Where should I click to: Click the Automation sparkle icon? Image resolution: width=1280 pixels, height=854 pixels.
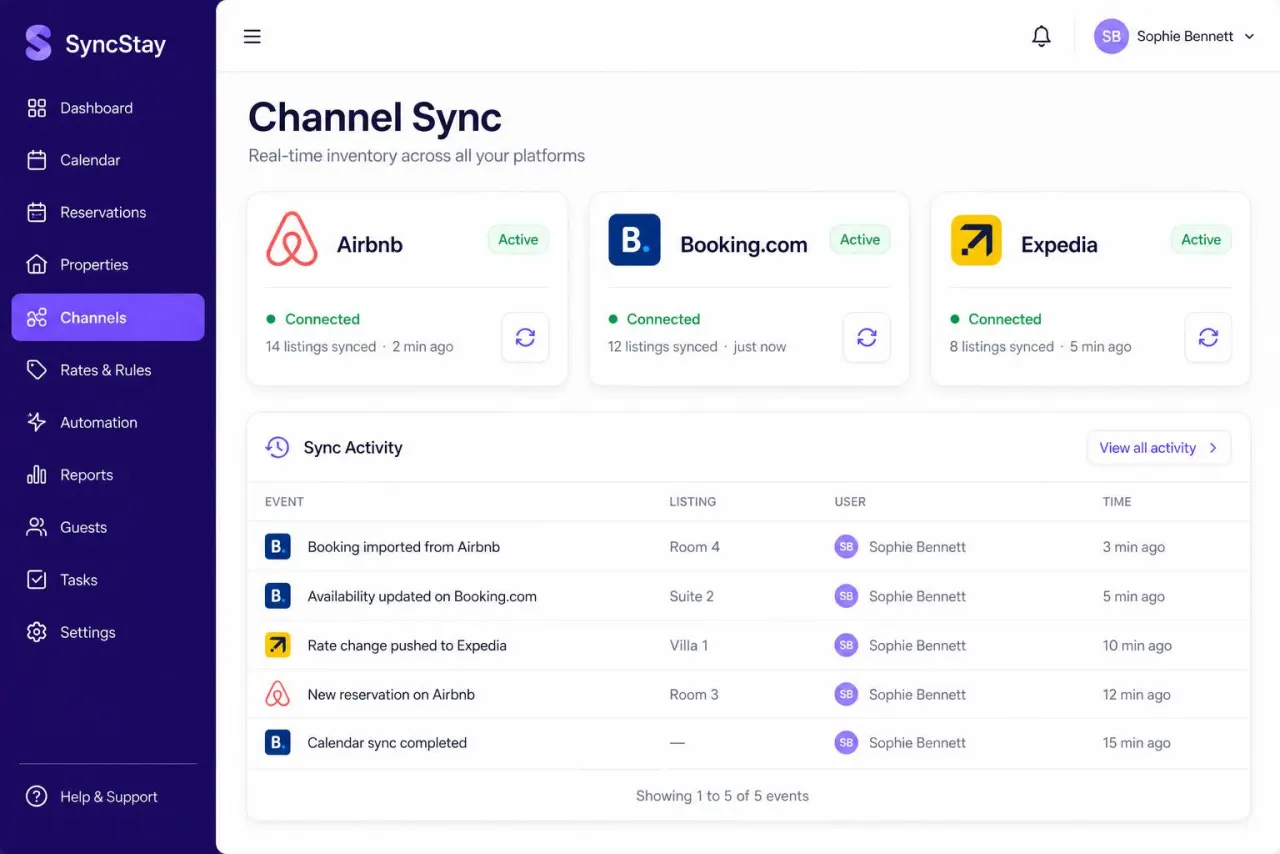(37, 422)
